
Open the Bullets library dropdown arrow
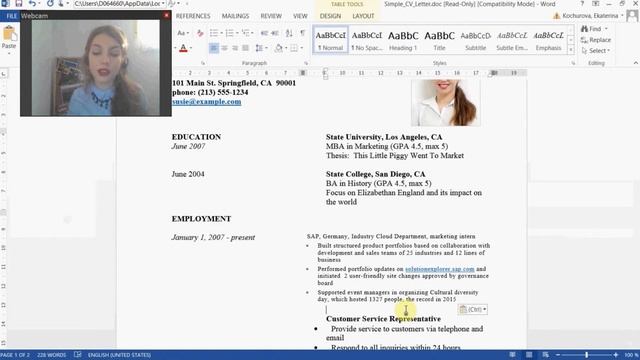point(221,33)
